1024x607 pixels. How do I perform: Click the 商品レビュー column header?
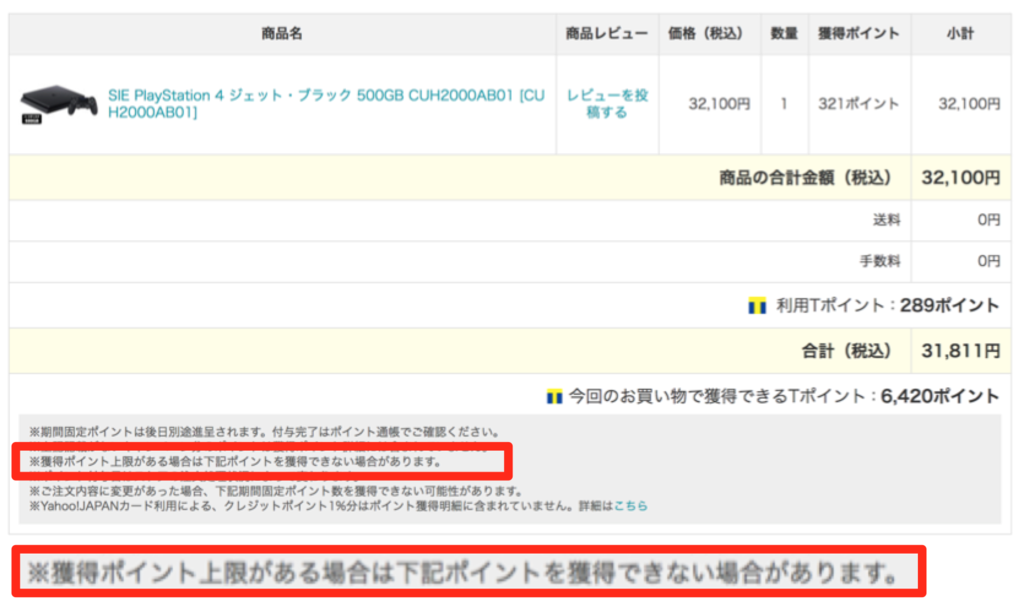tap(607, 34)
